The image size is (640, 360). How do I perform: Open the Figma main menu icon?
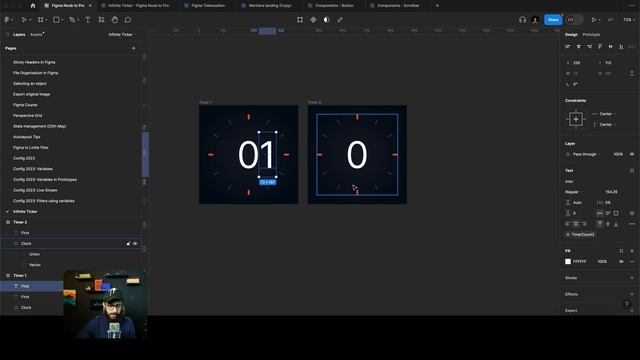(7, 20)
